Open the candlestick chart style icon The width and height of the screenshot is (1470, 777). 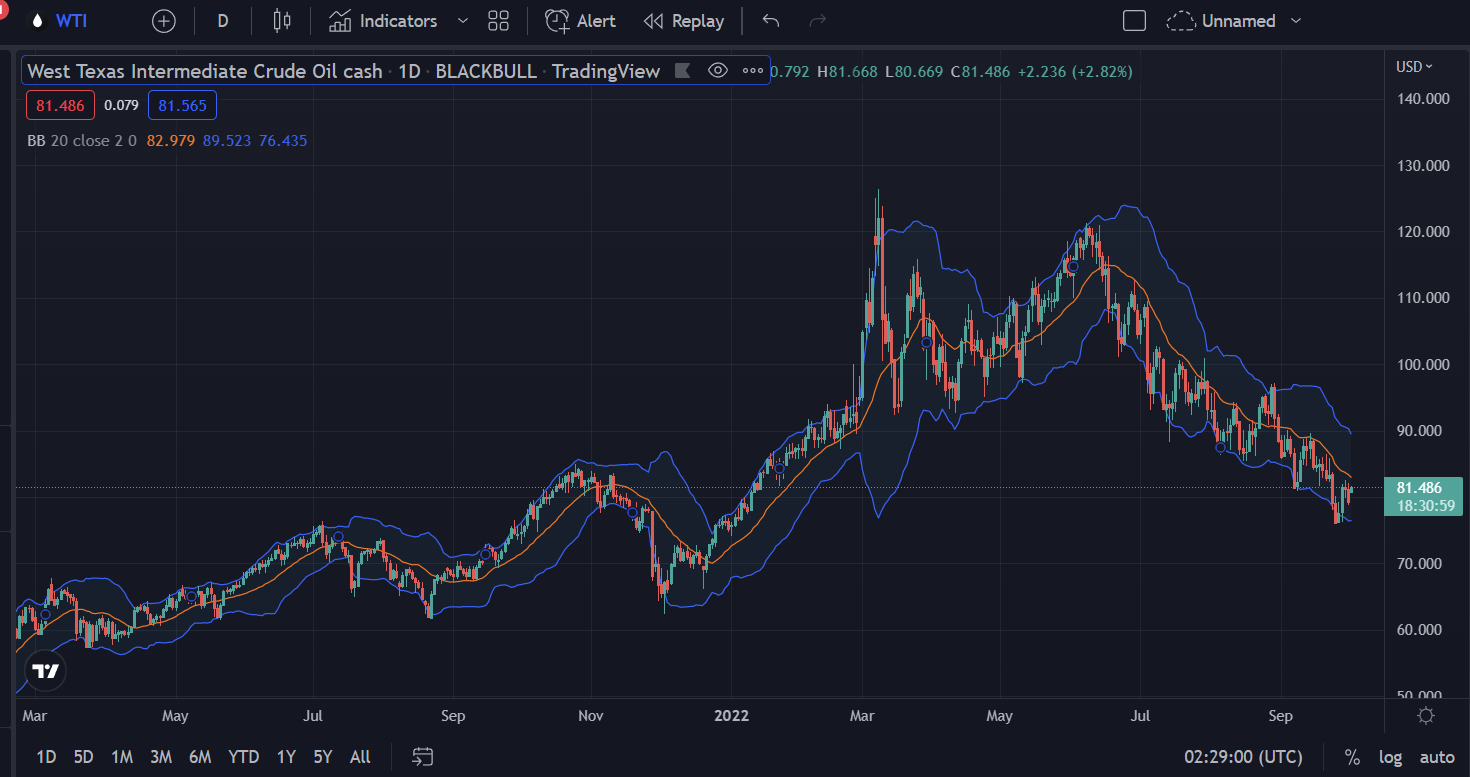282,21
